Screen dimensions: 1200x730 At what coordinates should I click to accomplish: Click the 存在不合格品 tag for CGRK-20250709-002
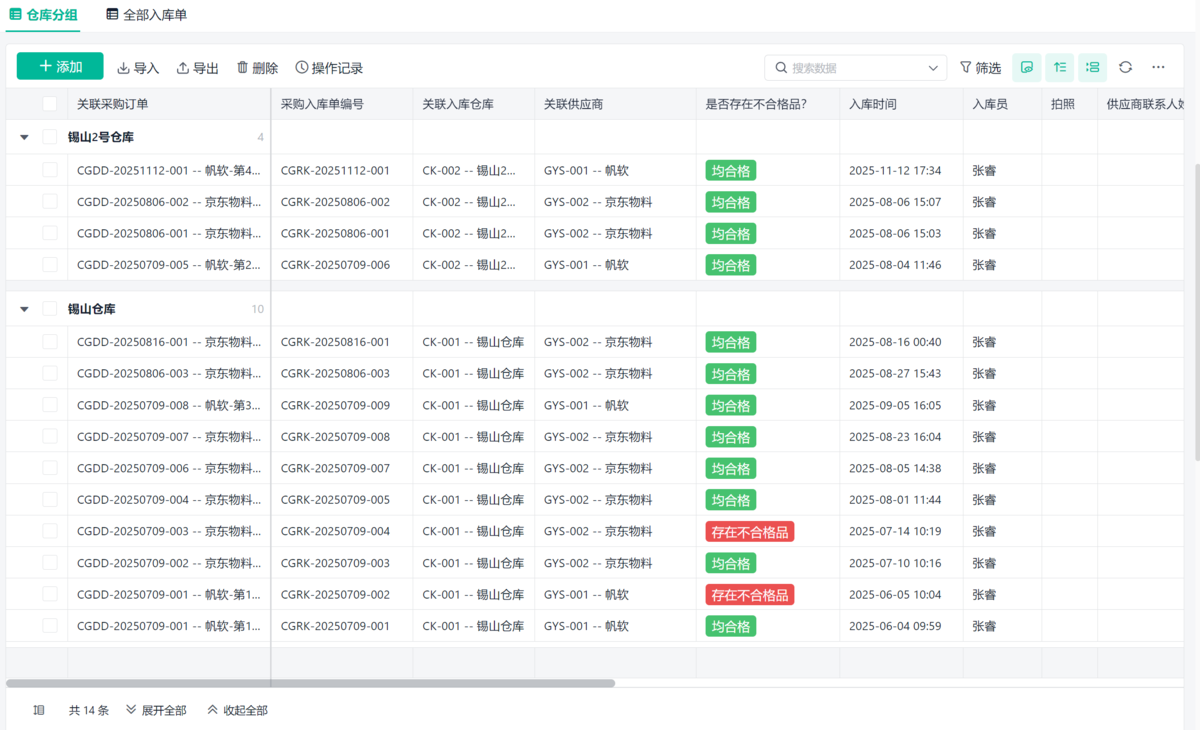point(750,595)
